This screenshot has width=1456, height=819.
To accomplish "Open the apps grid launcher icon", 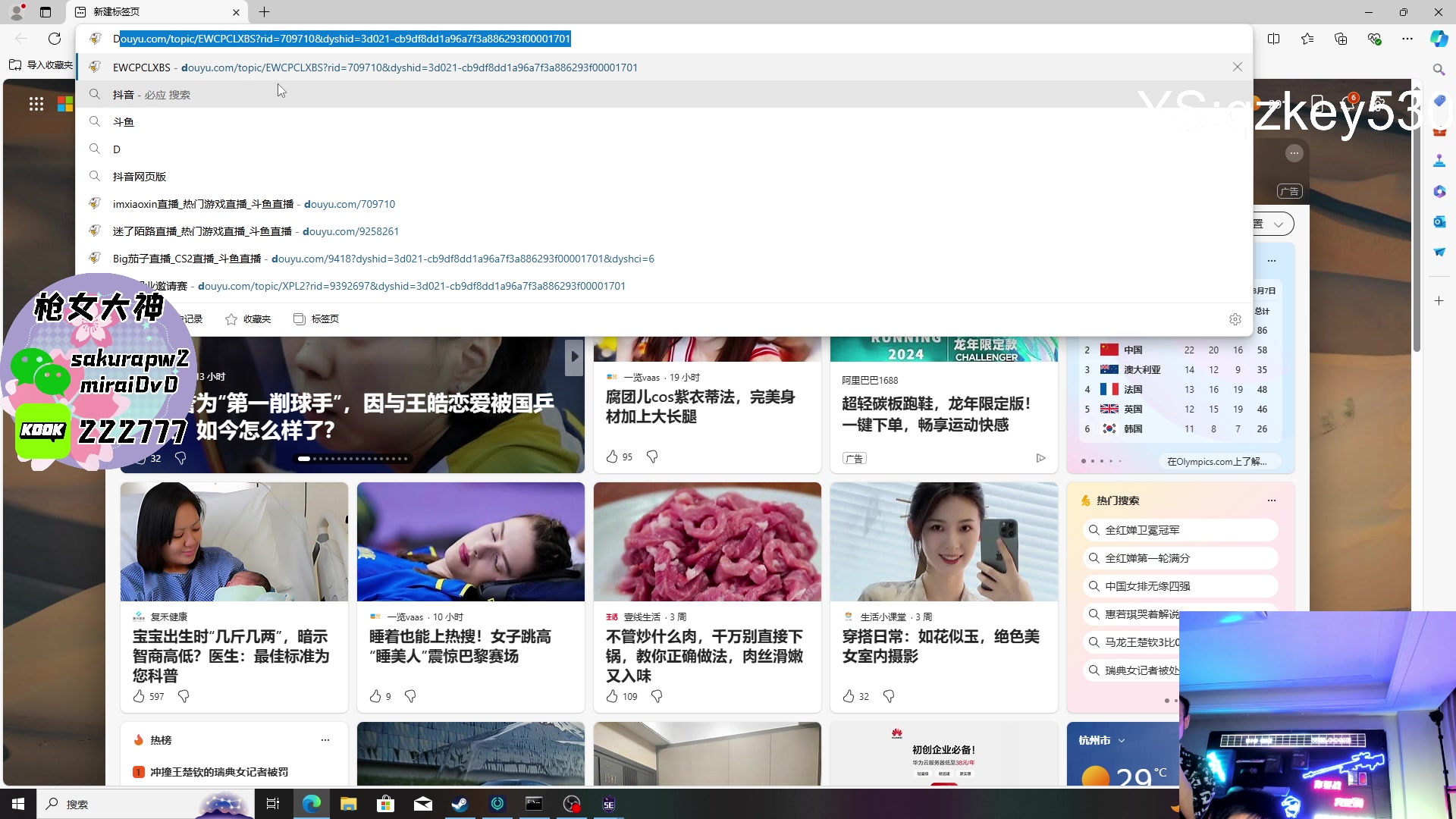I will [x=36, y=104].
